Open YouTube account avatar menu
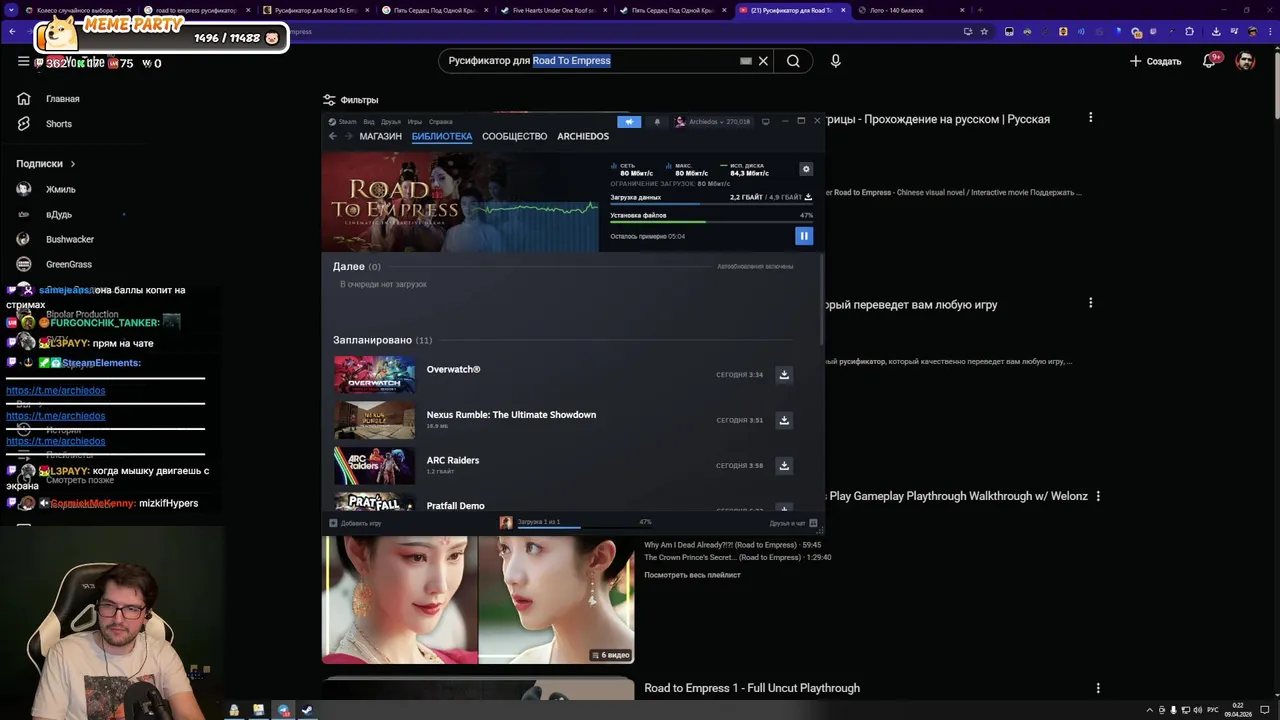This screenshot has height=720, width=1280. pyautogui.click(x=1245, y=61)
